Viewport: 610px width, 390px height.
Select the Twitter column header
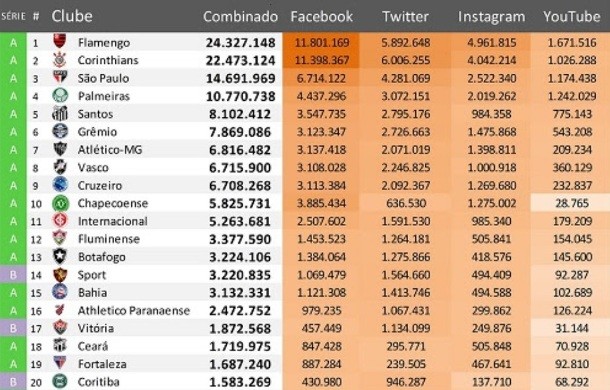pos(405,16)
